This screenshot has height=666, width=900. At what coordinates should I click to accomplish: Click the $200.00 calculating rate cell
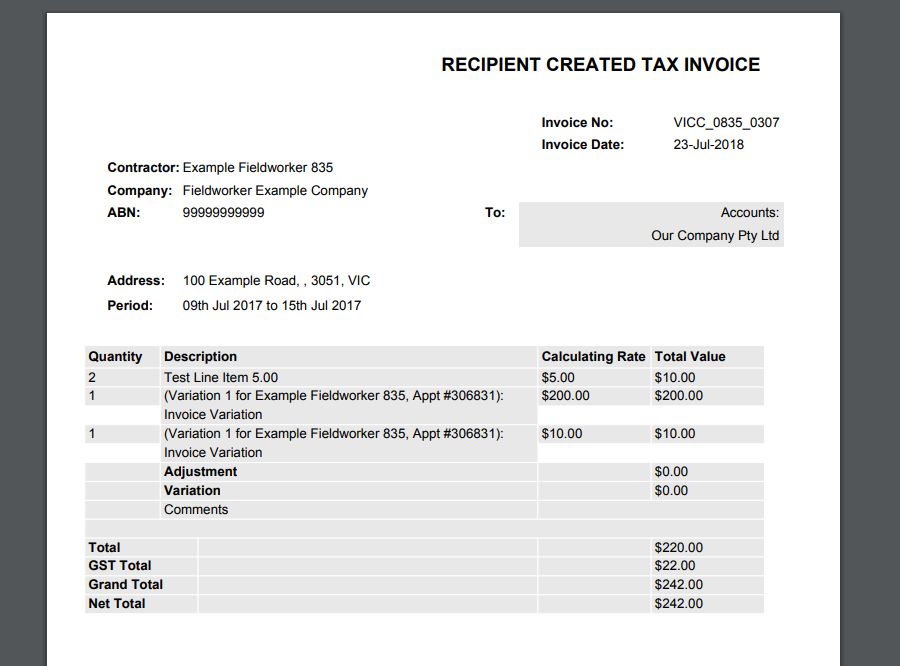(x=565, y=395)
